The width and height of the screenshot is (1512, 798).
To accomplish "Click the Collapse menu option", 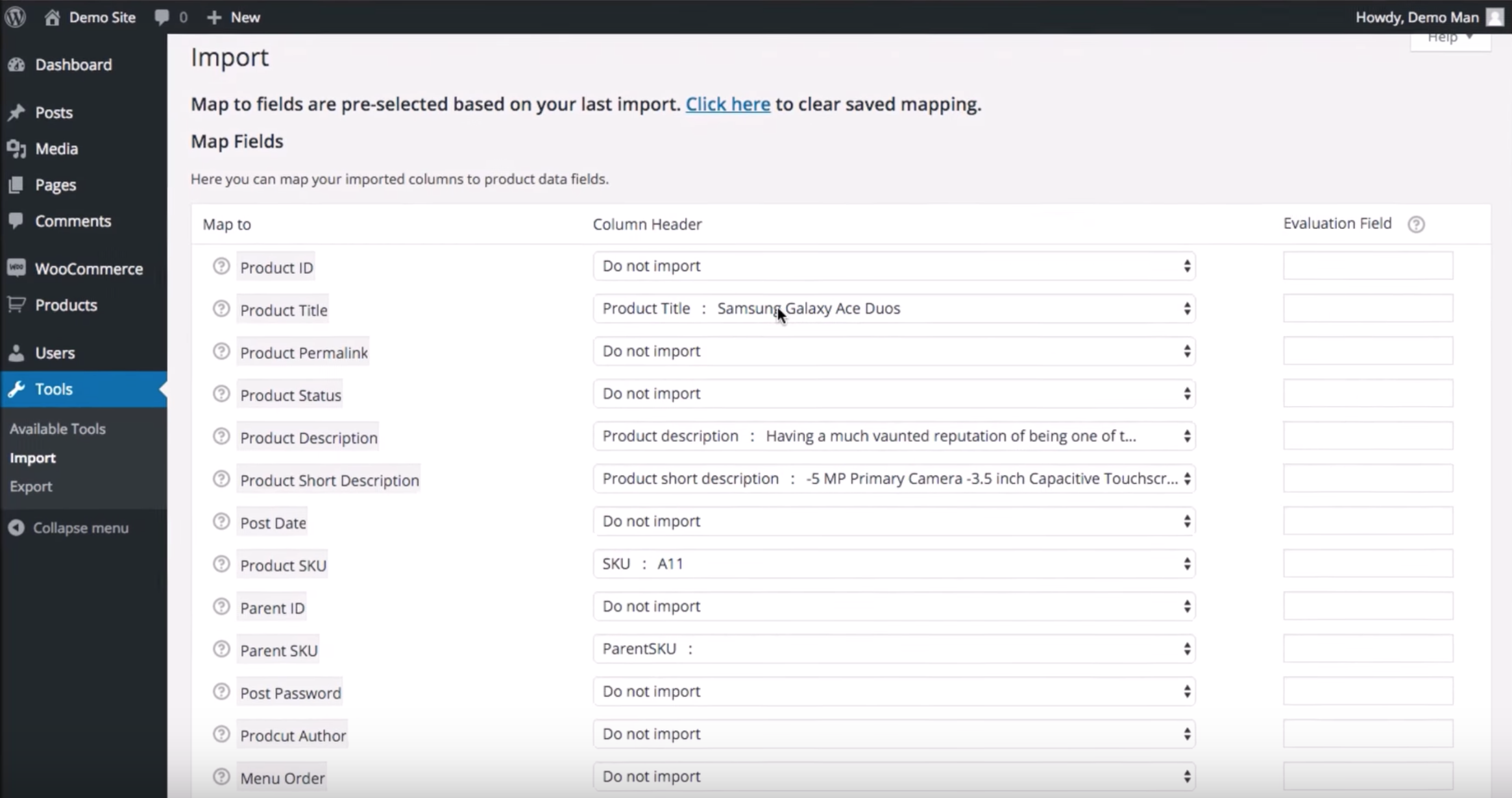I will (x=80, y=527).
